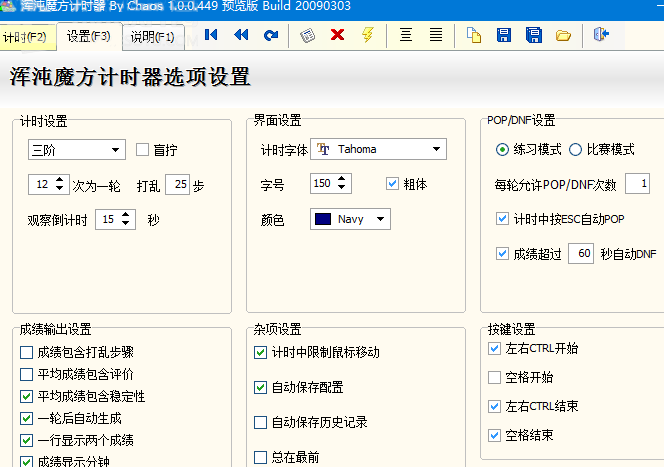664x467 pixels.
Task: Click the copy documents toolbar icon
Action: (474, 36)
